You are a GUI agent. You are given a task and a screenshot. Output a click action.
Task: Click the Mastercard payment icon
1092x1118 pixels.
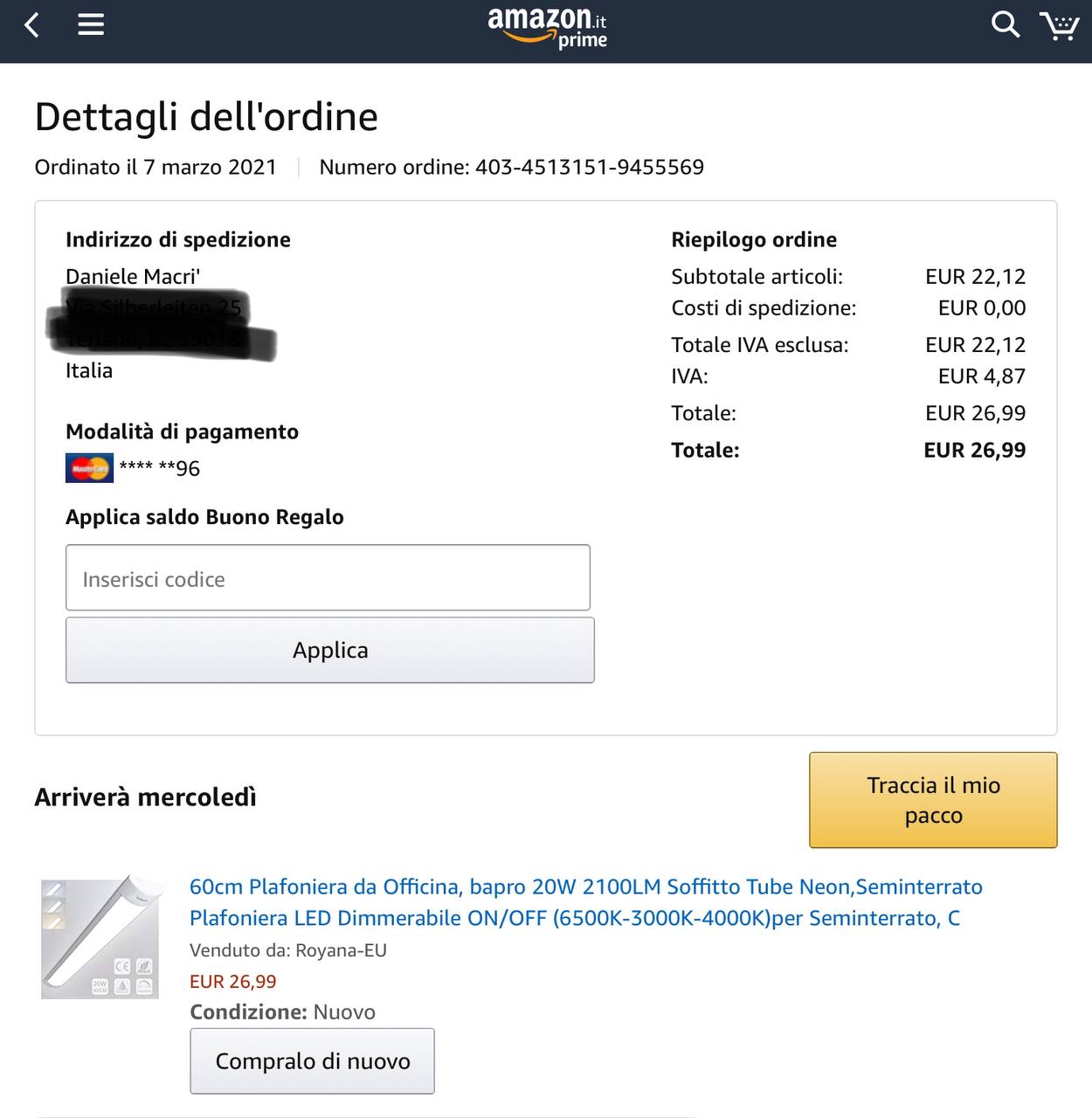point(89,468)
